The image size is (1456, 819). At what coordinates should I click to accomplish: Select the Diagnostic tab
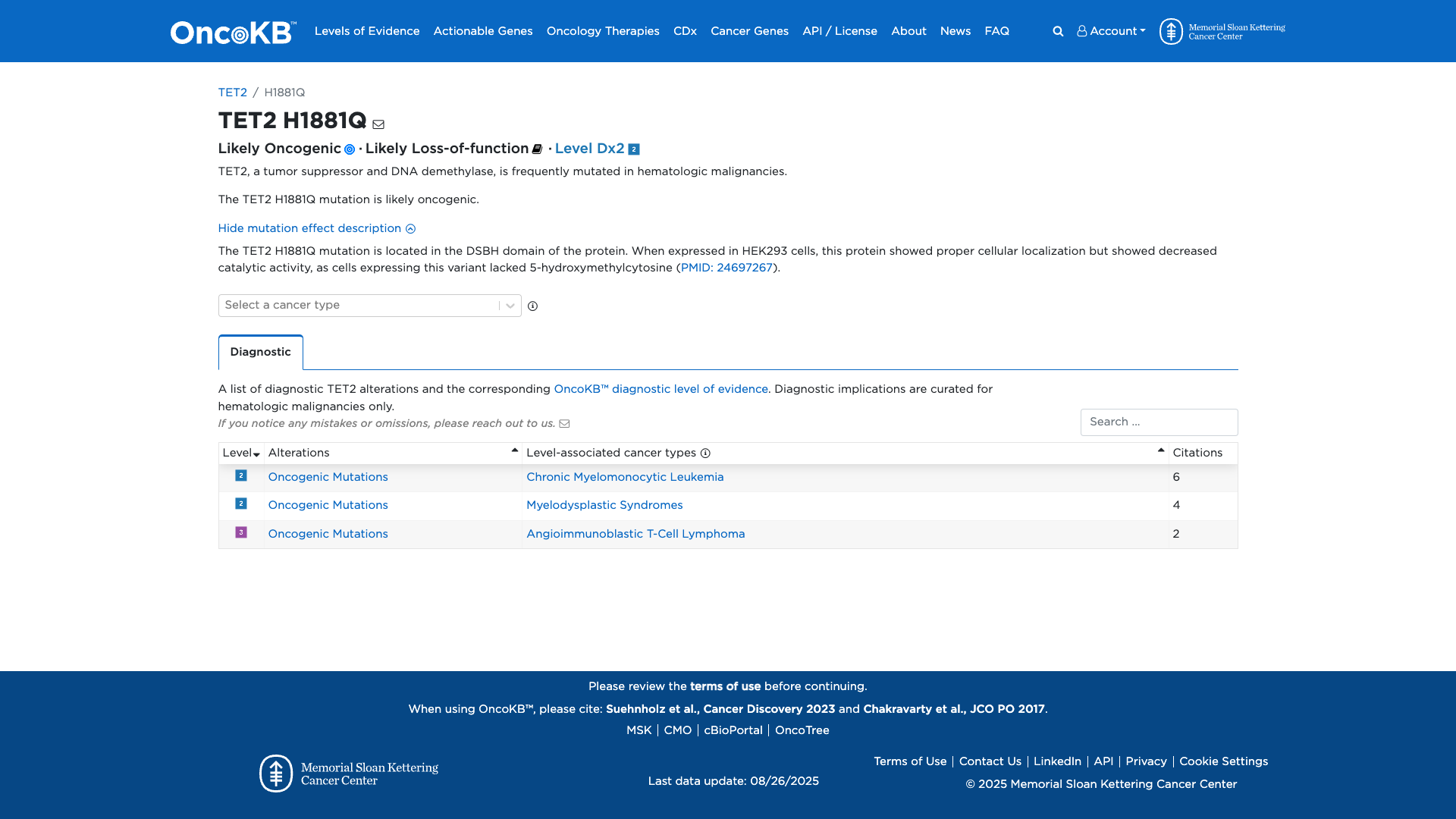[260, 352]
